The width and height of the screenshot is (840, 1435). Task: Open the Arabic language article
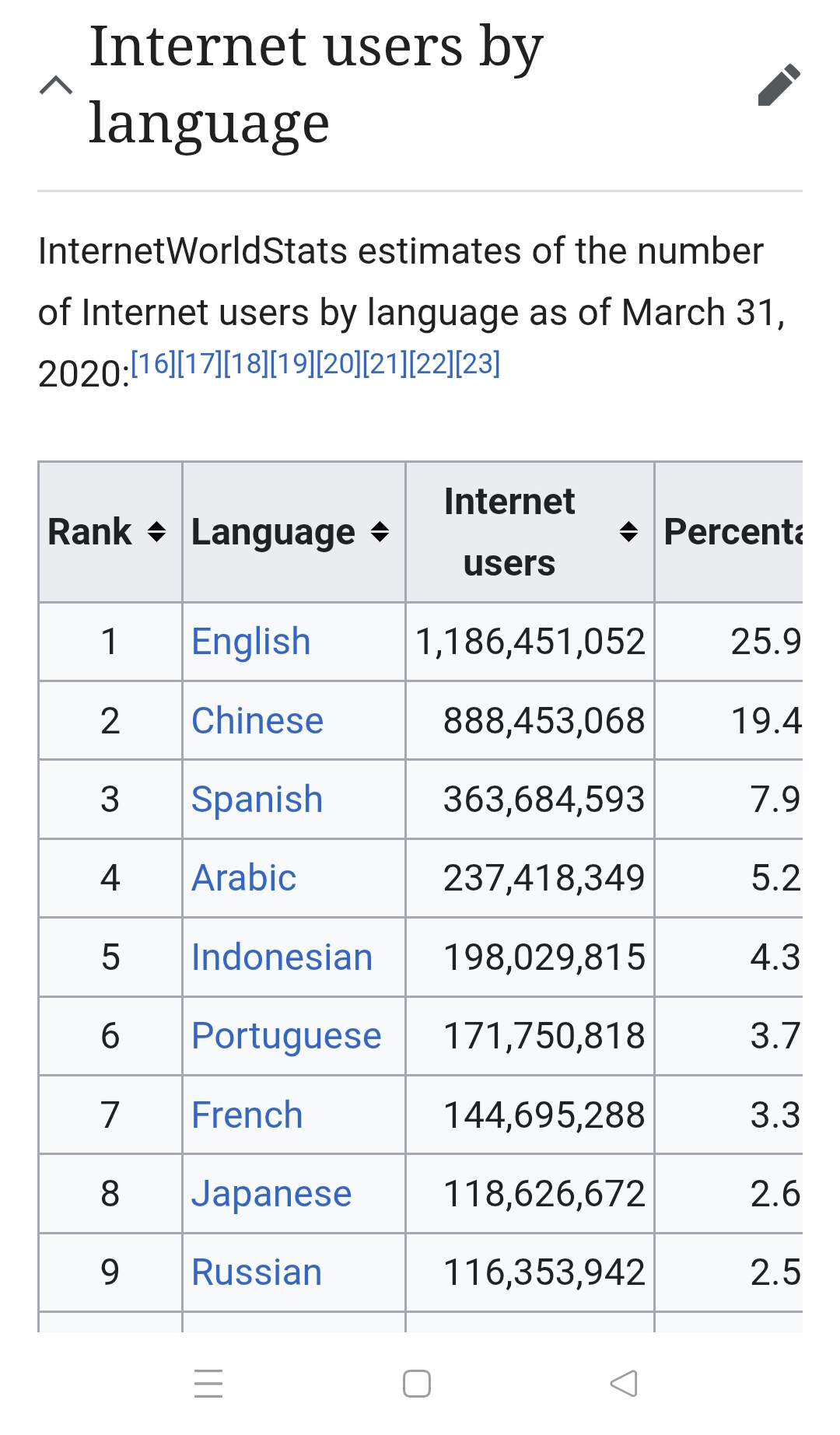(243, 878)
